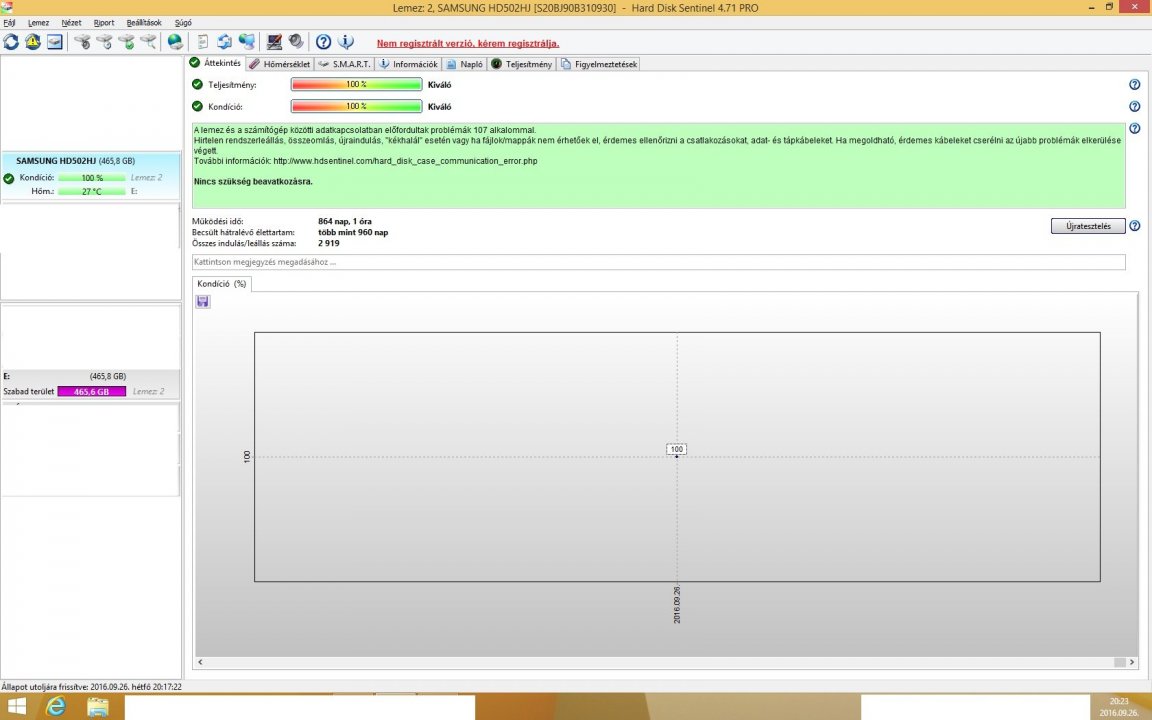Switch to the Teljesítmény tab
Screen dimensions: 1152x720
(x=522, y=64)
